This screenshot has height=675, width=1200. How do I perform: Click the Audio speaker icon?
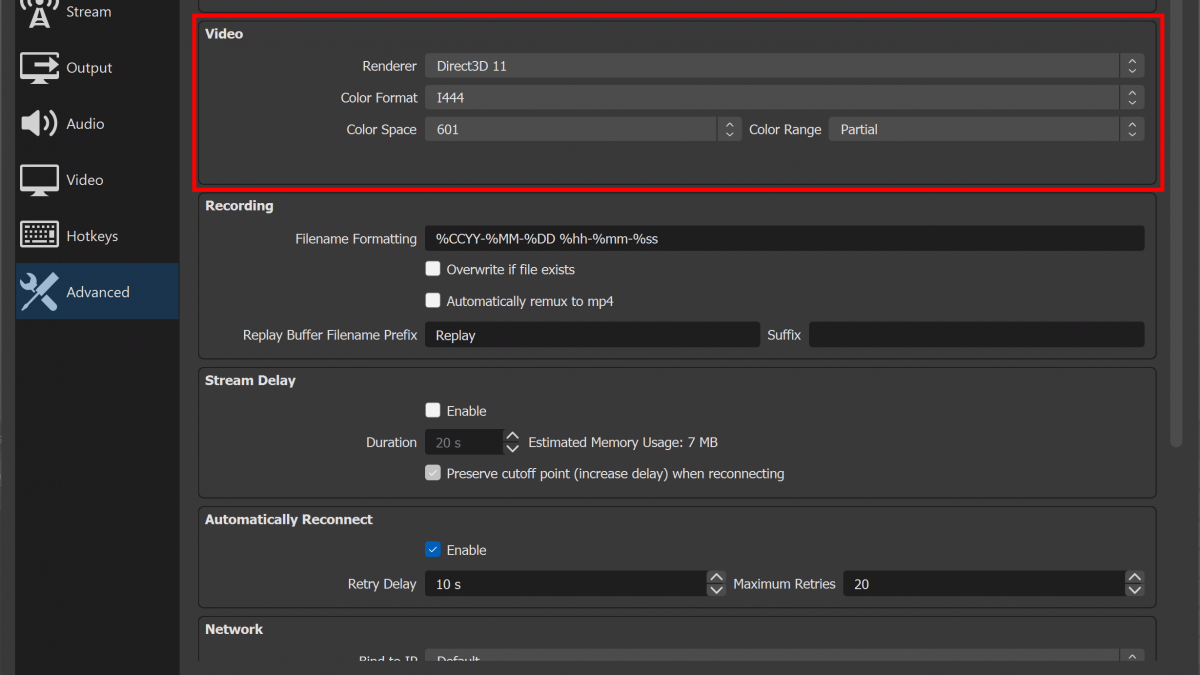tap(39, 124)
